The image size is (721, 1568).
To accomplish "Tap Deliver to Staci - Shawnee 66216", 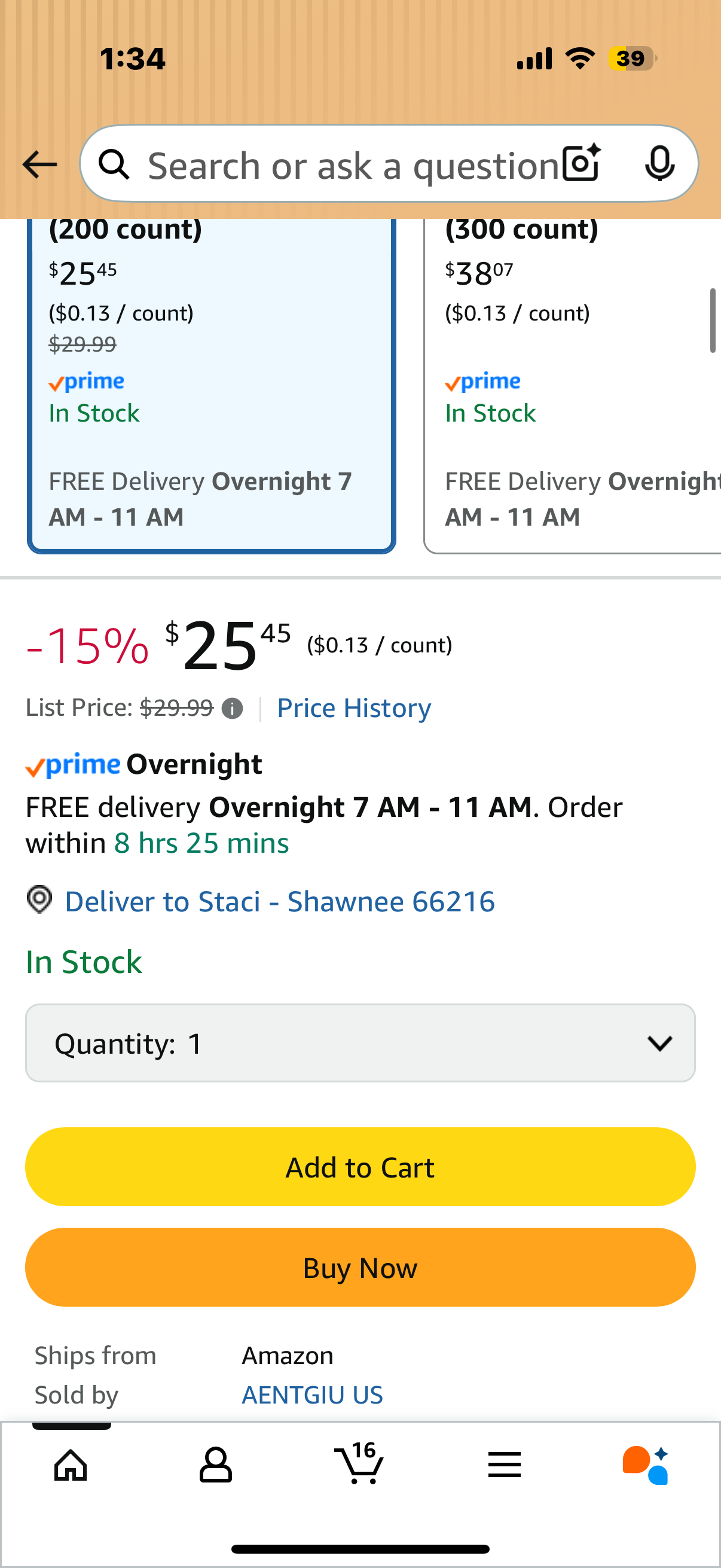I will coord(280,901).
